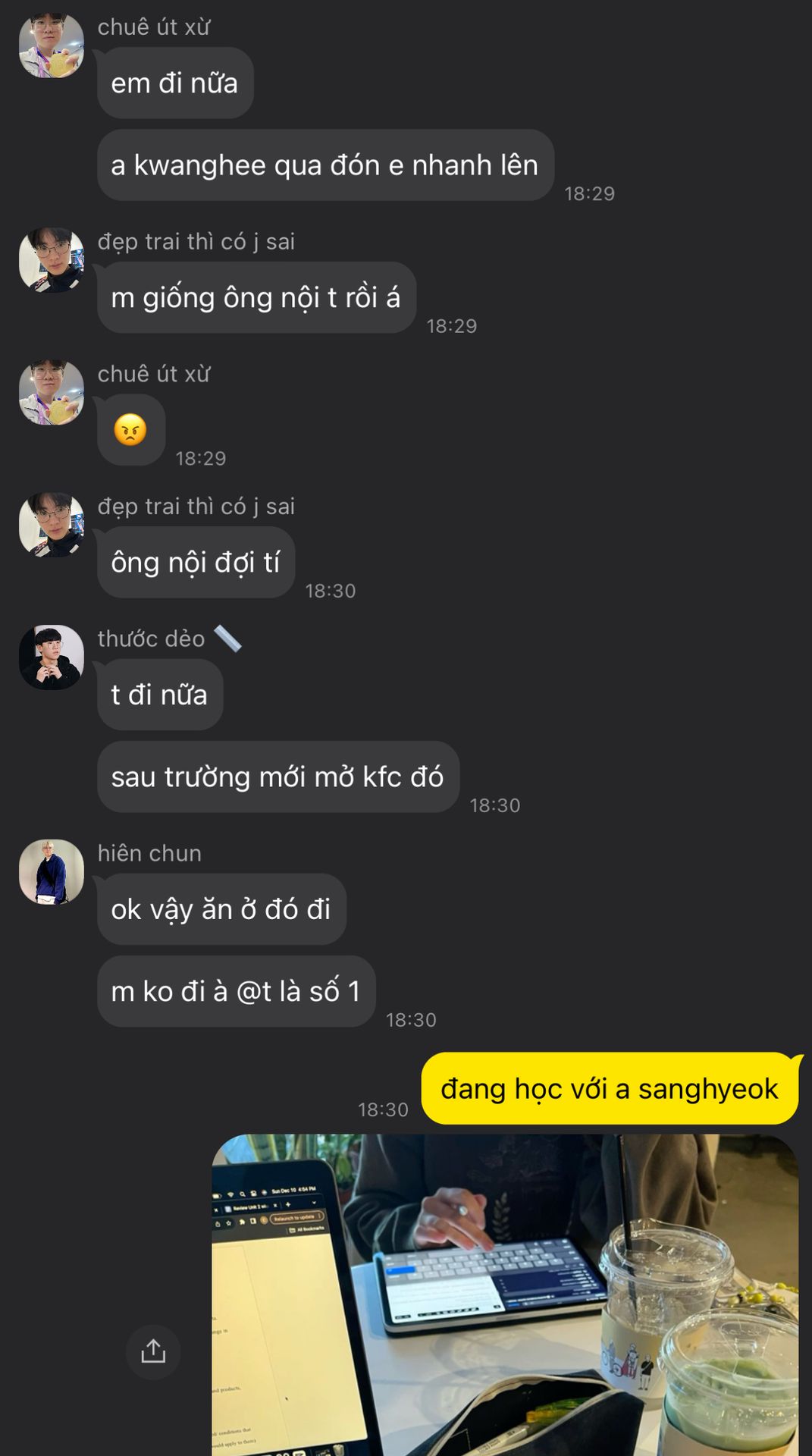This screenshot has width=812, height=1456.
Task: Tap the sender name 'hiên chun'
Action: [x=149, y=853]
